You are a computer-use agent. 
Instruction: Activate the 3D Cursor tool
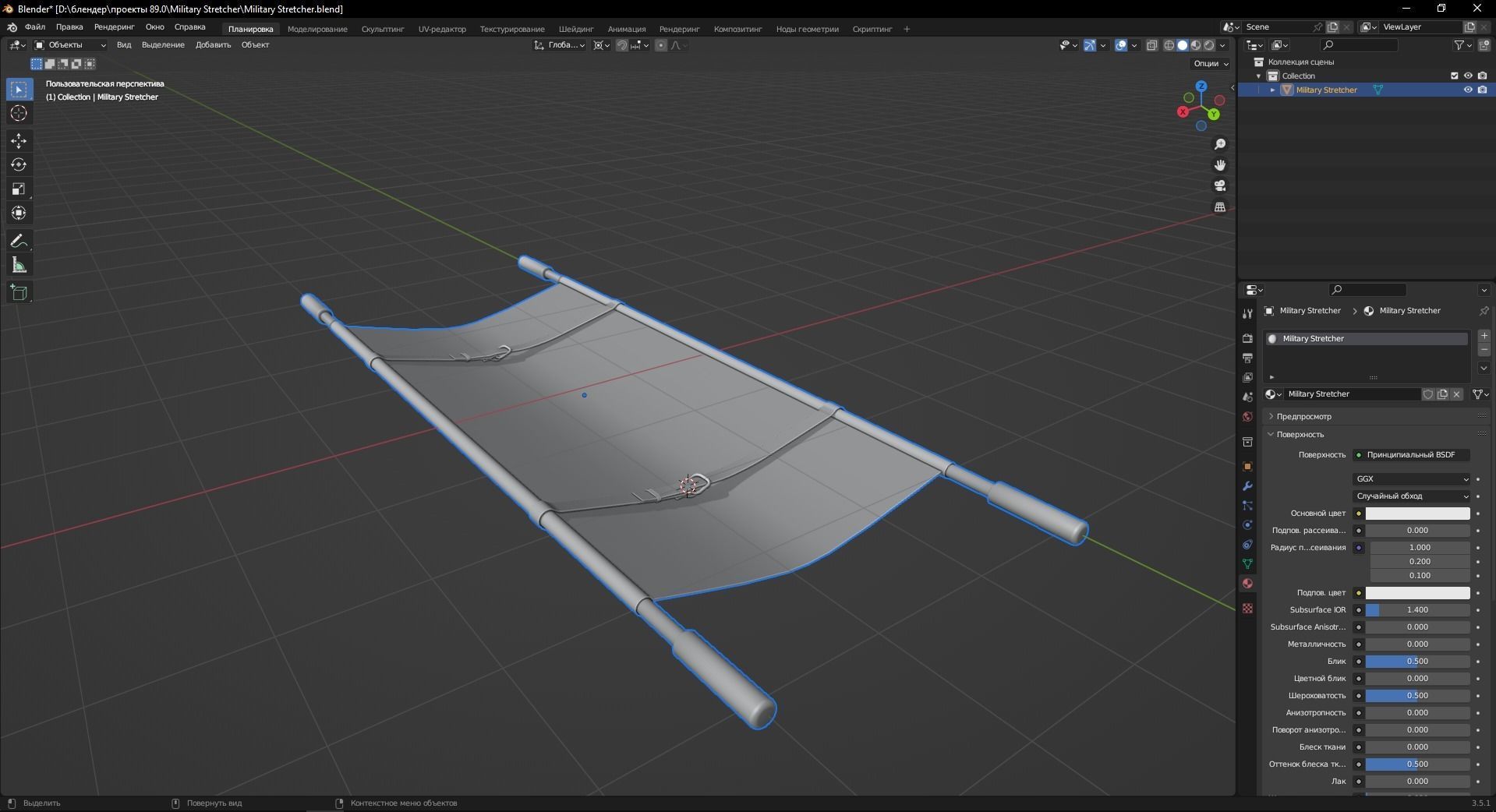pyautogui.click(x=19, y=114)
